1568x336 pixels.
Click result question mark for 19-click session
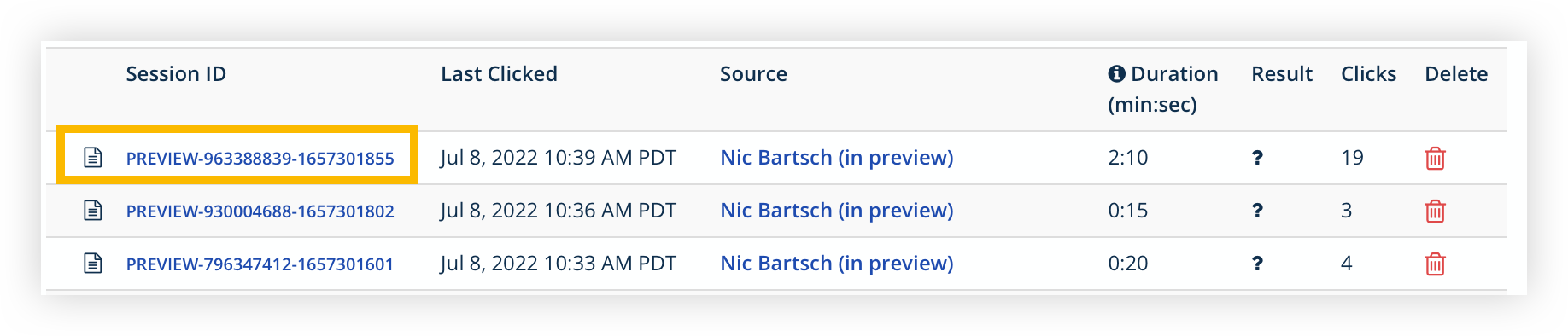[x=1257, y=158]
